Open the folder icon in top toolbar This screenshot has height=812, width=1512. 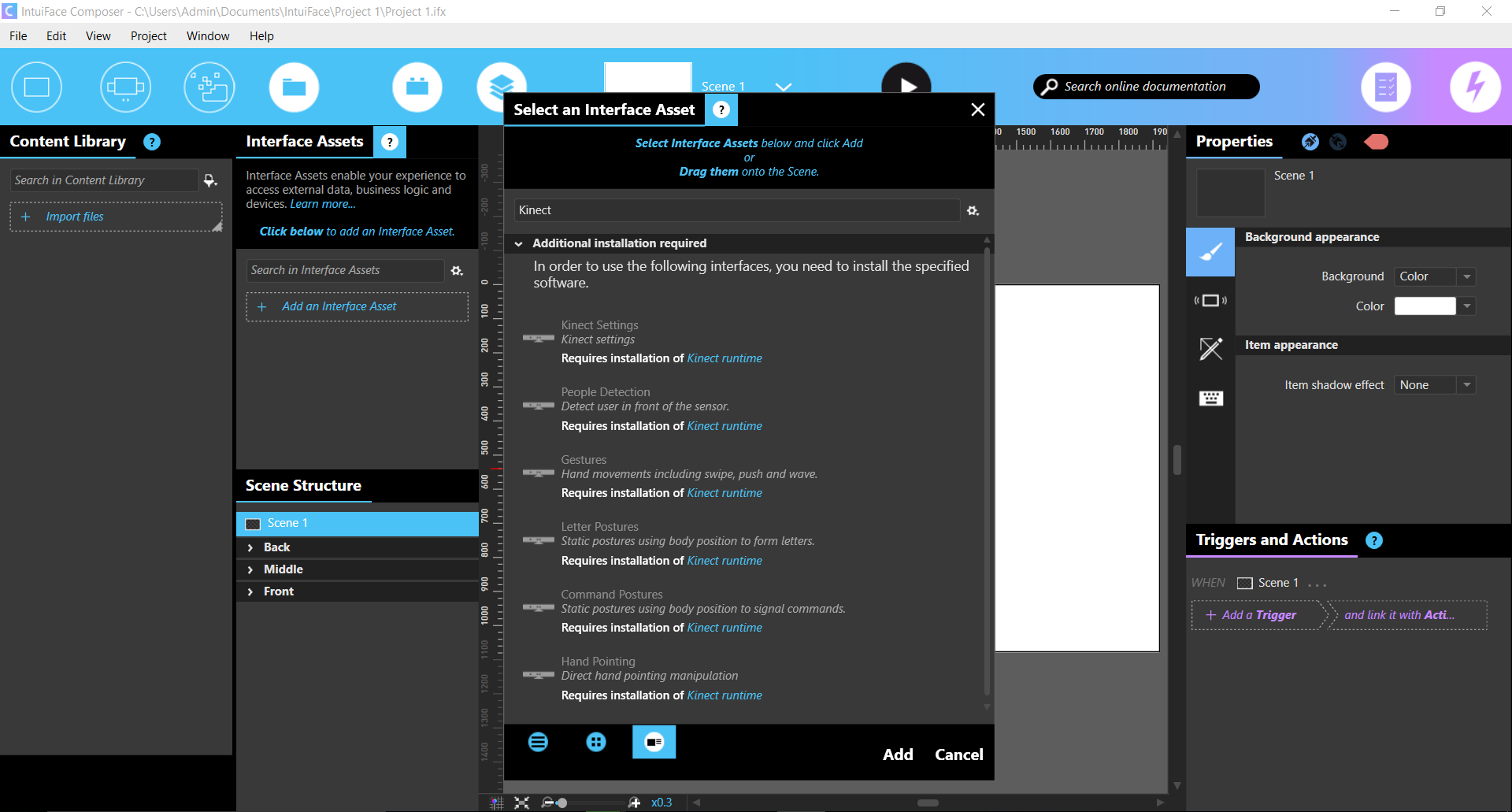point(294,87)
